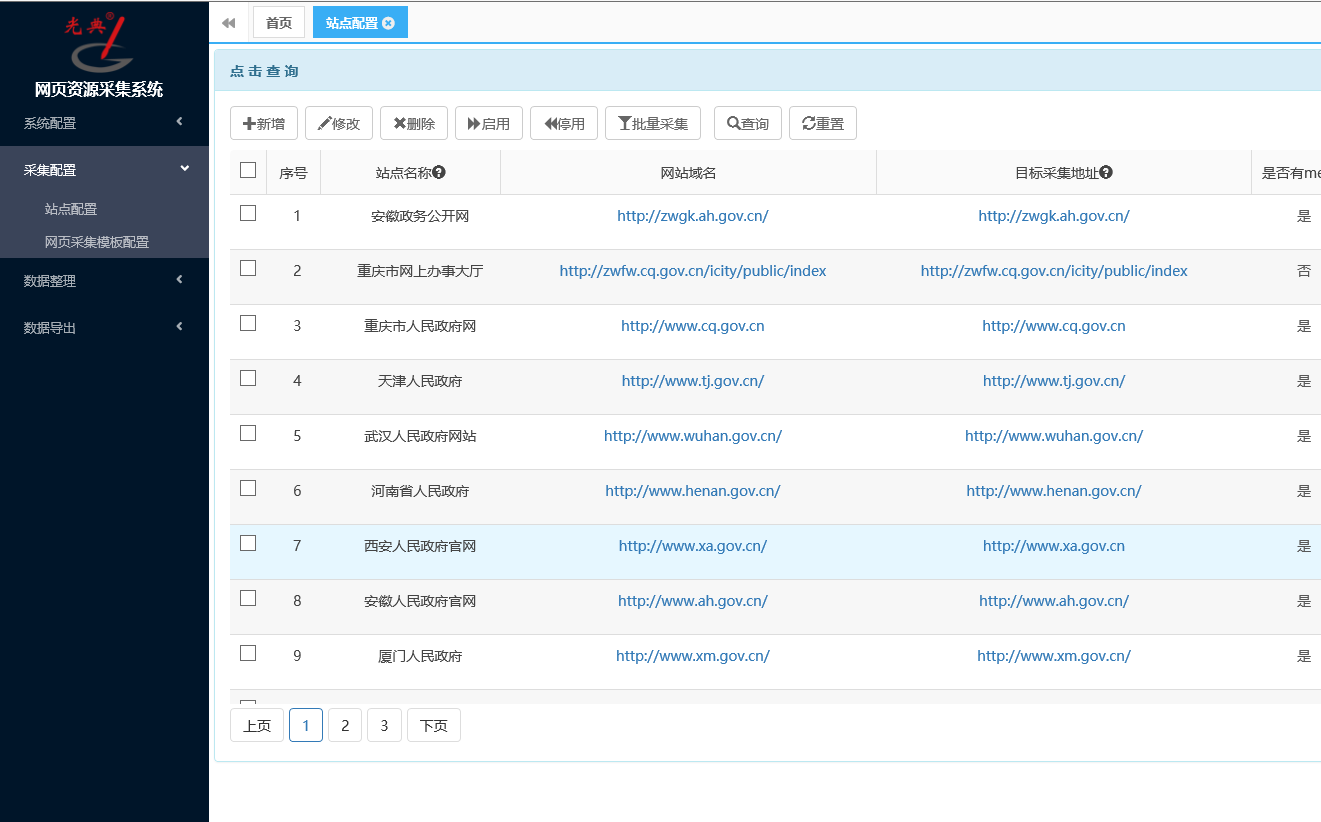Check the box for row 河南省人民政府
This screenshot has width=1321, height=822.
pos(248,488)
